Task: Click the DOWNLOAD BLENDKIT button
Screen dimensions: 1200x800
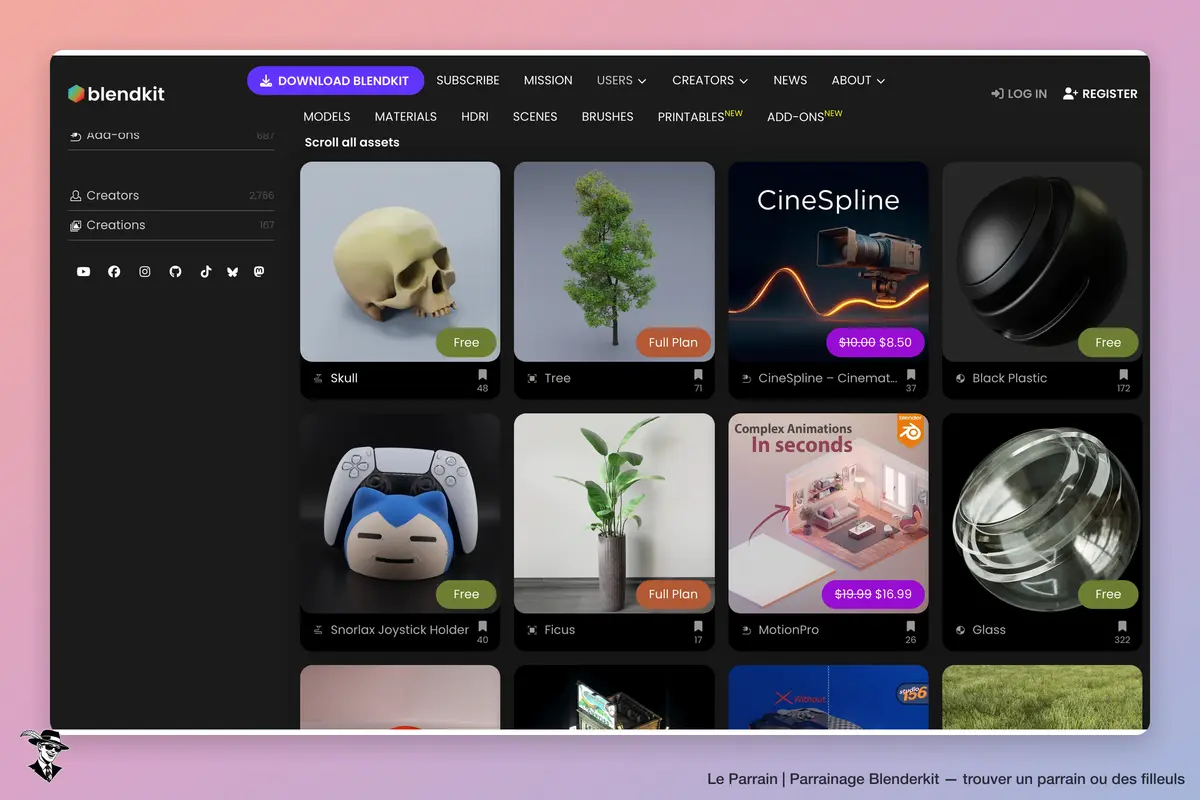Action: point(336,80)
